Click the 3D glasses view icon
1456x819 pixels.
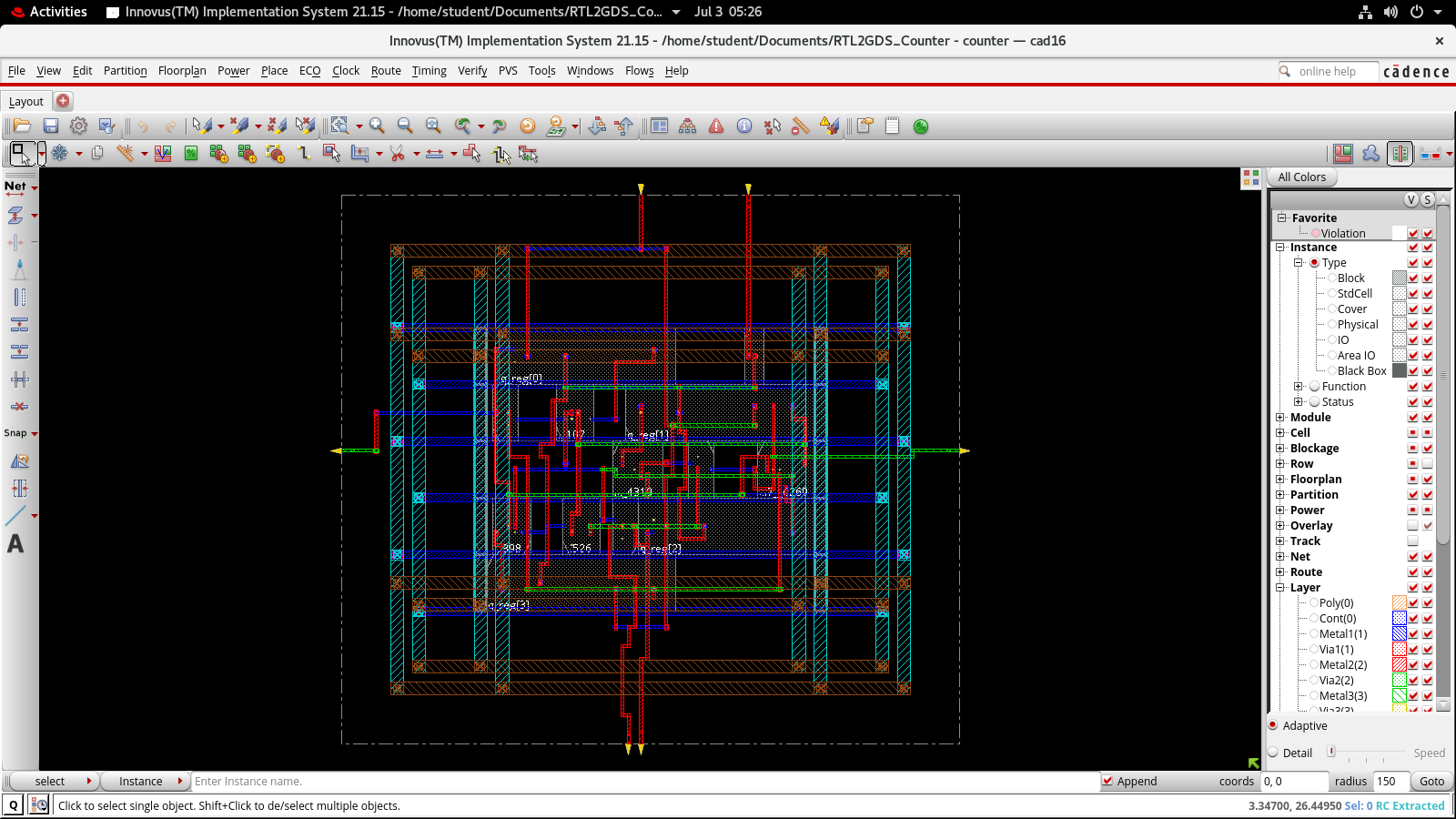click(x=1431, y=154)
